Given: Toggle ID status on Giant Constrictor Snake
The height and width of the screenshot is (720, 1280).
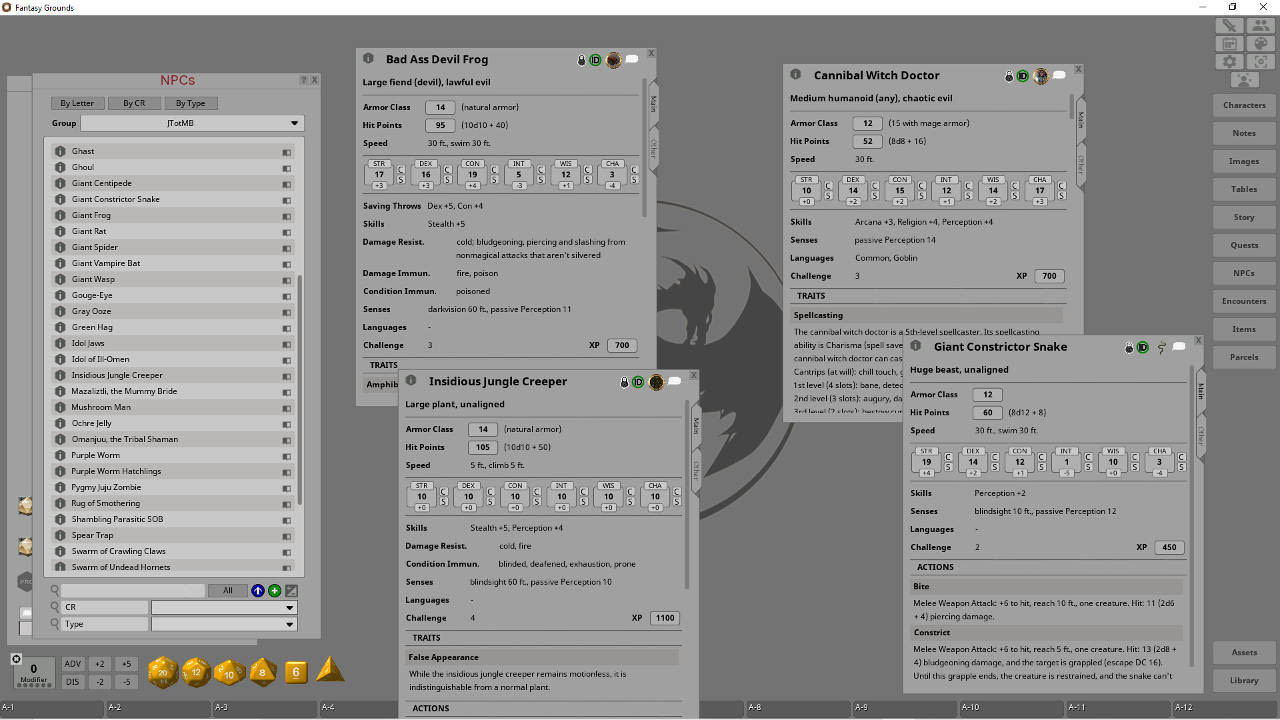Looking at the screenshot, I should 1143,348.
